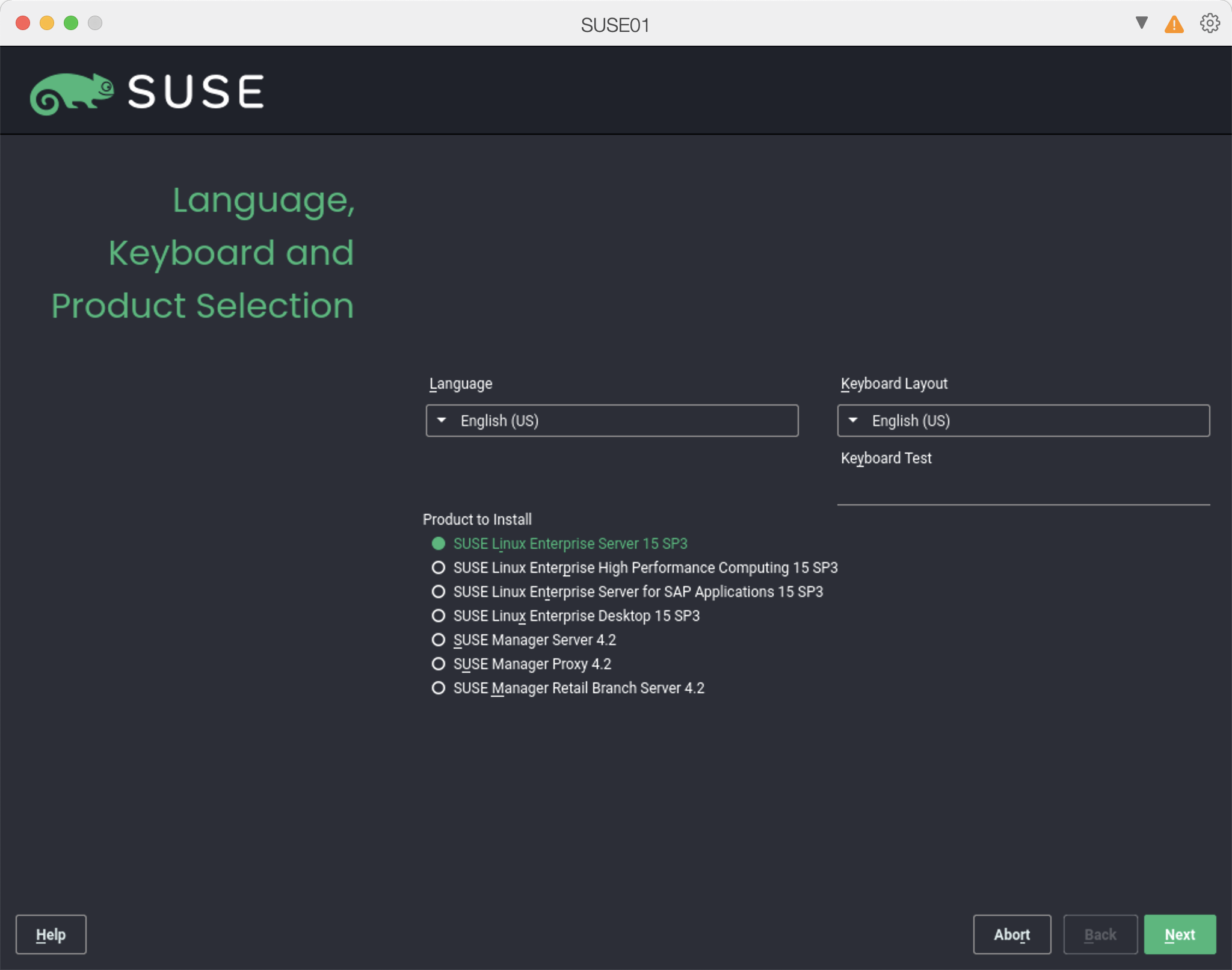The image size is (1232, 970).
Task: Choose SUSE Manager Server 4.2 option
Action: point(439,640)
